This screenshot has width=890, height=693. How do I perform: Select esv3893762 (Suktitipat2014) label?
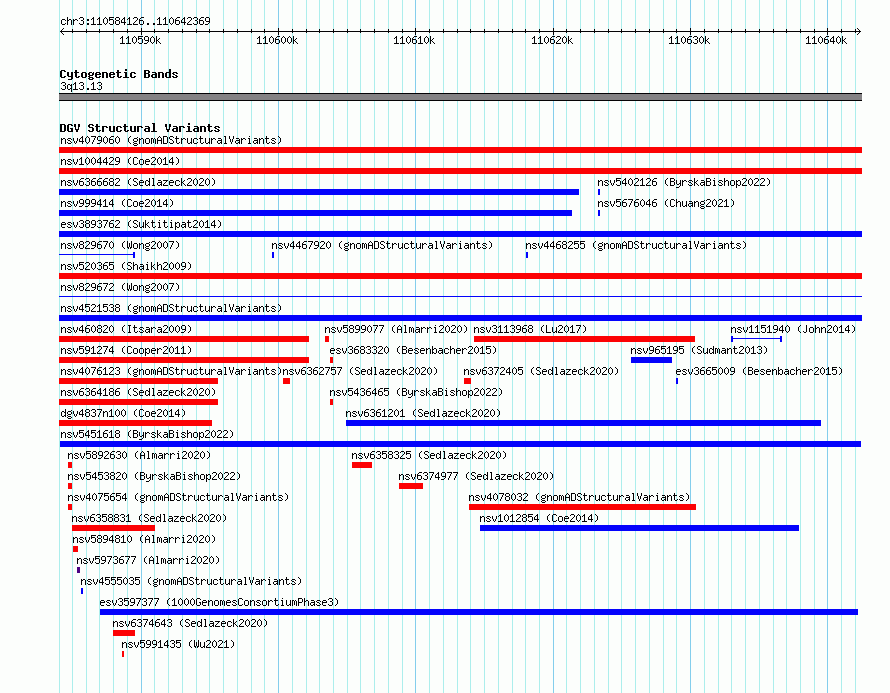141,224
